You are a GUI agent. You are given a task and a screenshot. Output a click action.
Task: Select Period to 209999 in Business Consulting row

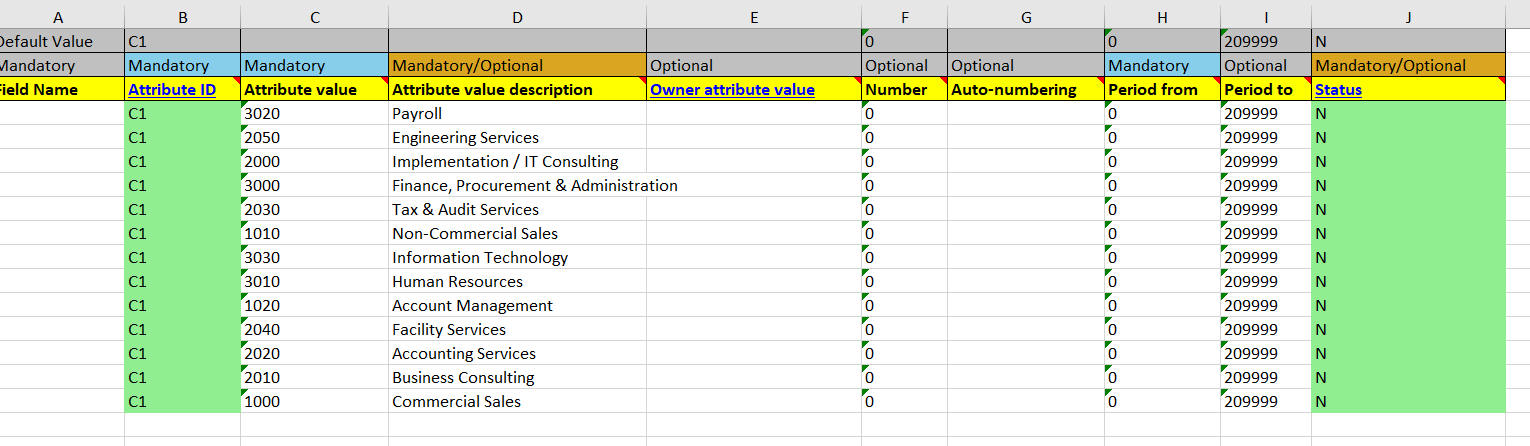(1266, 377)
